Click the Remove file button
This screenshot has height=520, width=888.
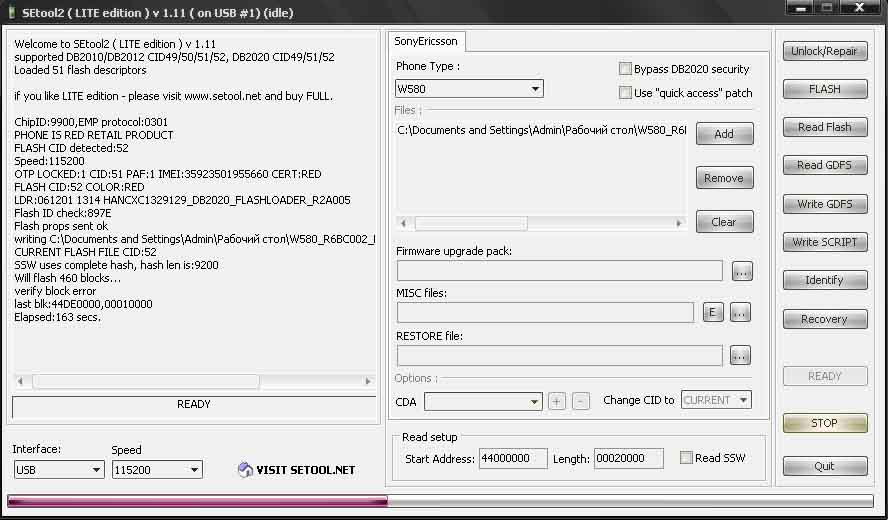724,178
